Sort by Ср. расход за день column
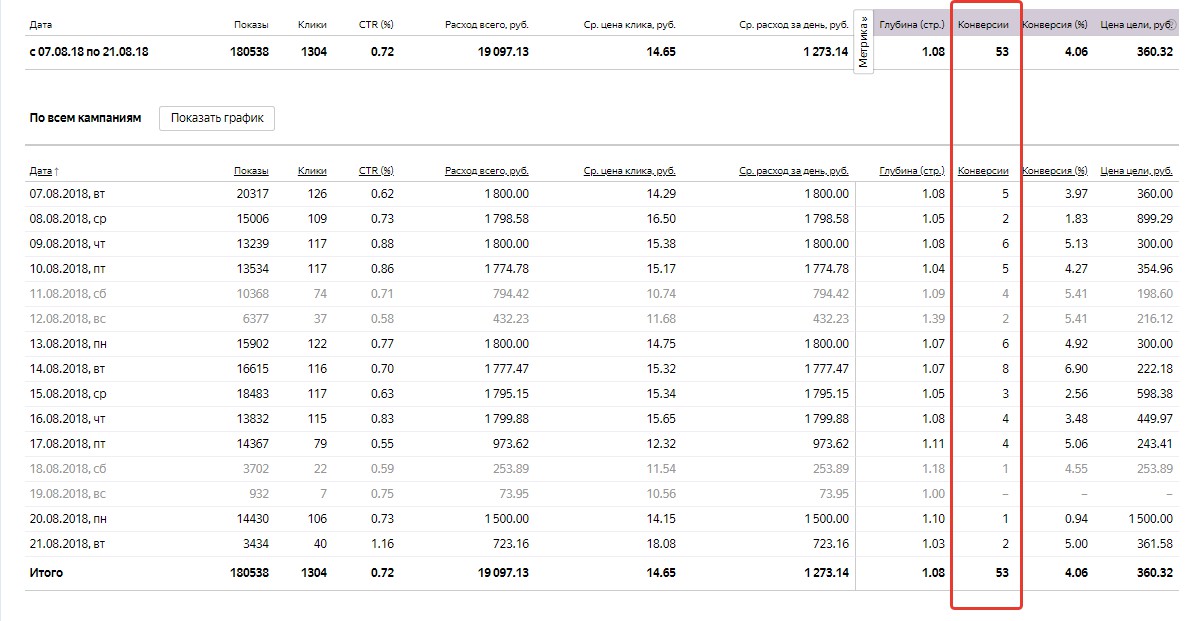The height and width of the screenshot is (621, 1196). point(793,171)
